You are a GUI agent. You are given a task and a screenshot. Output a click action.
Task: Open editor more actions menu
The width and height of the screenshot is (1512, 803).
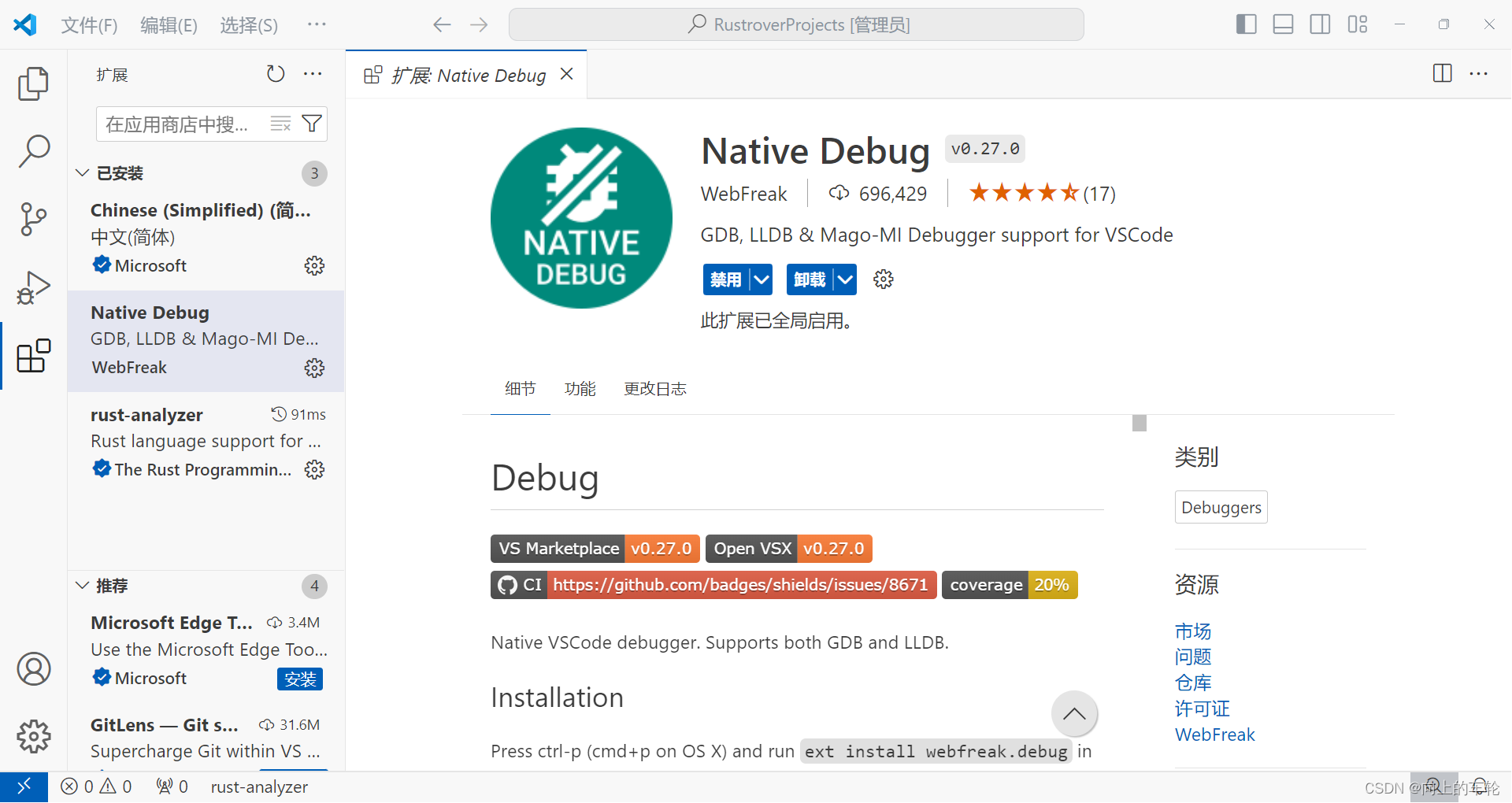click(x=1479, y=74)
